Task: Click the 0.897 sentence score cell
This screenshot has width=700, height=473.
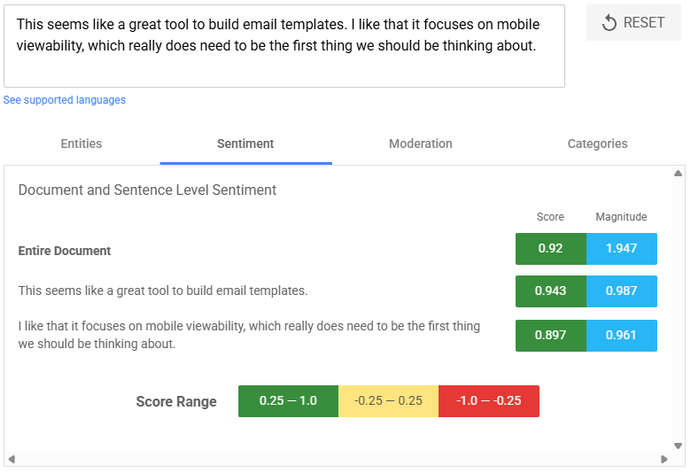Action: pos(550,336)
